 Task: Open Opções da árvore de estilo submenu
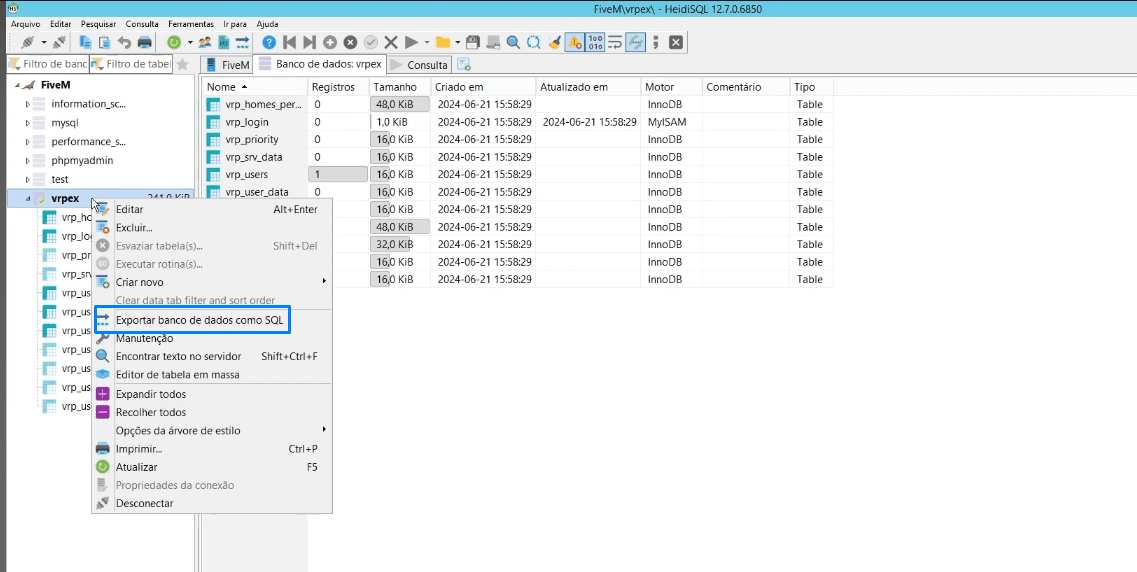[x=212, y=431]
